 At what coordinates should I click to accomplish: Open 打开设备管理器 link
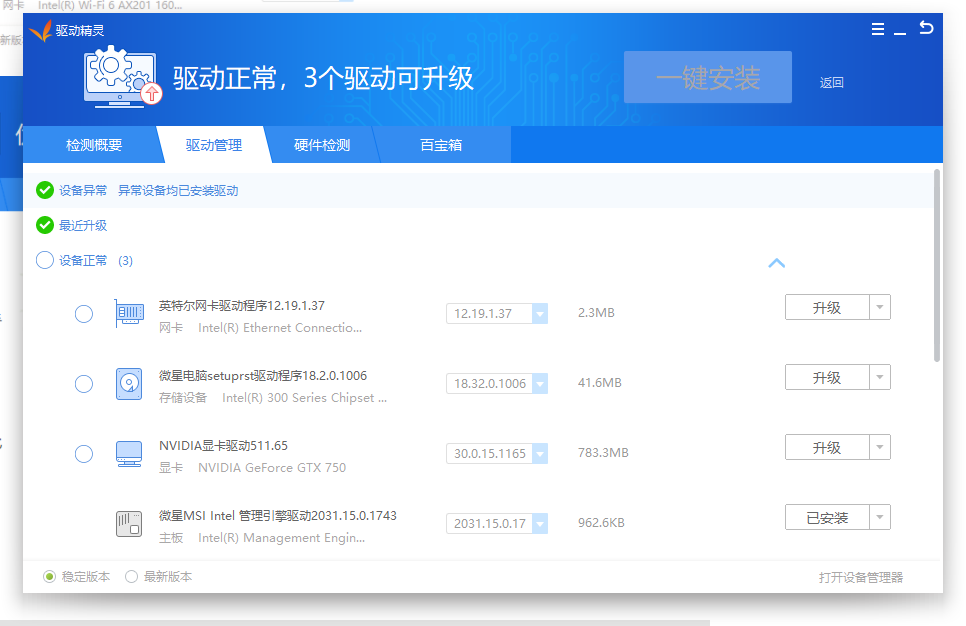click(x=860, y=577)
